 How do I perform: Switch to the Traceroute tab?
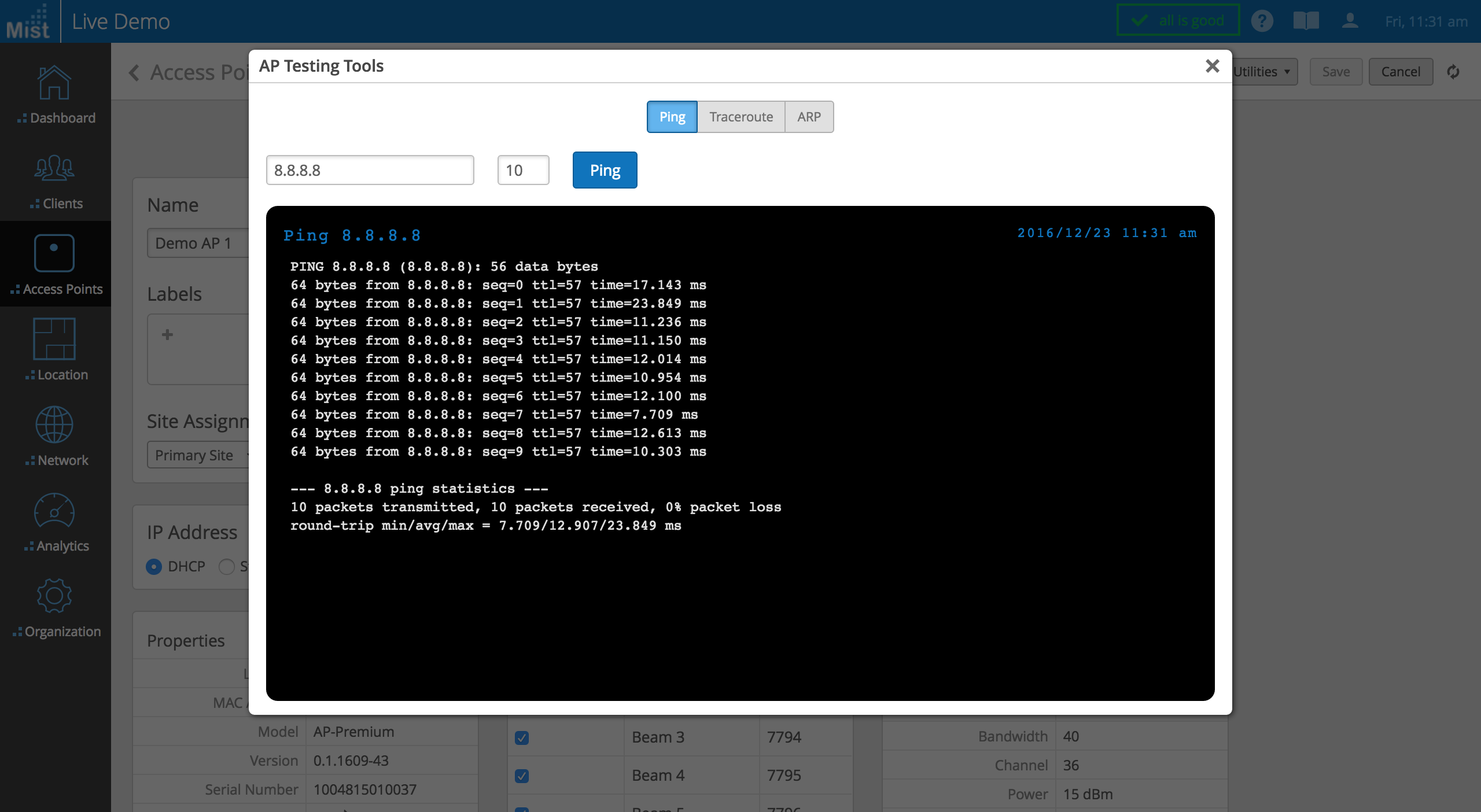point(740,117)
